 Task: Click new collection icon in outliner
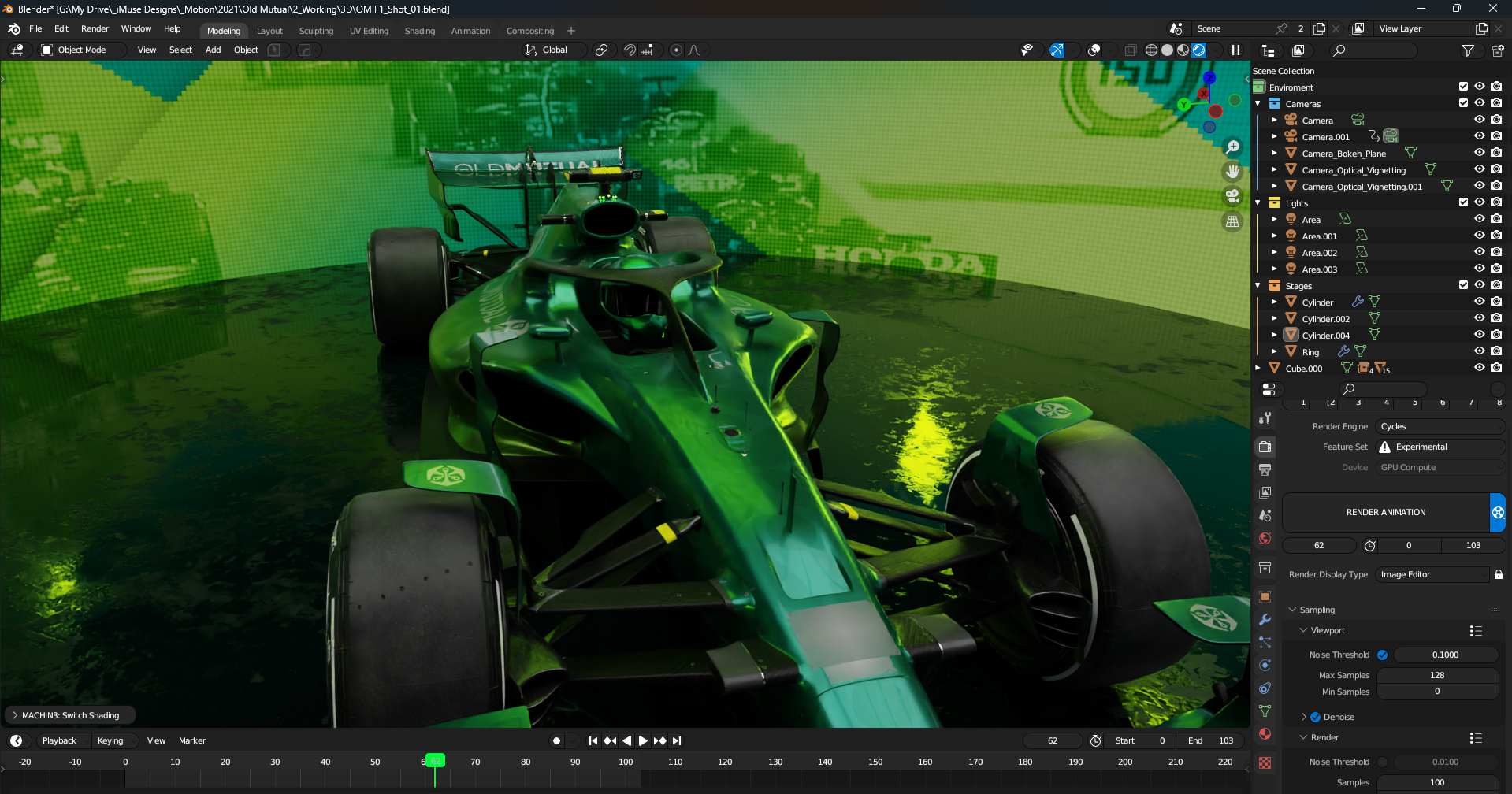pyautogui.click(x=1498, y=50)
